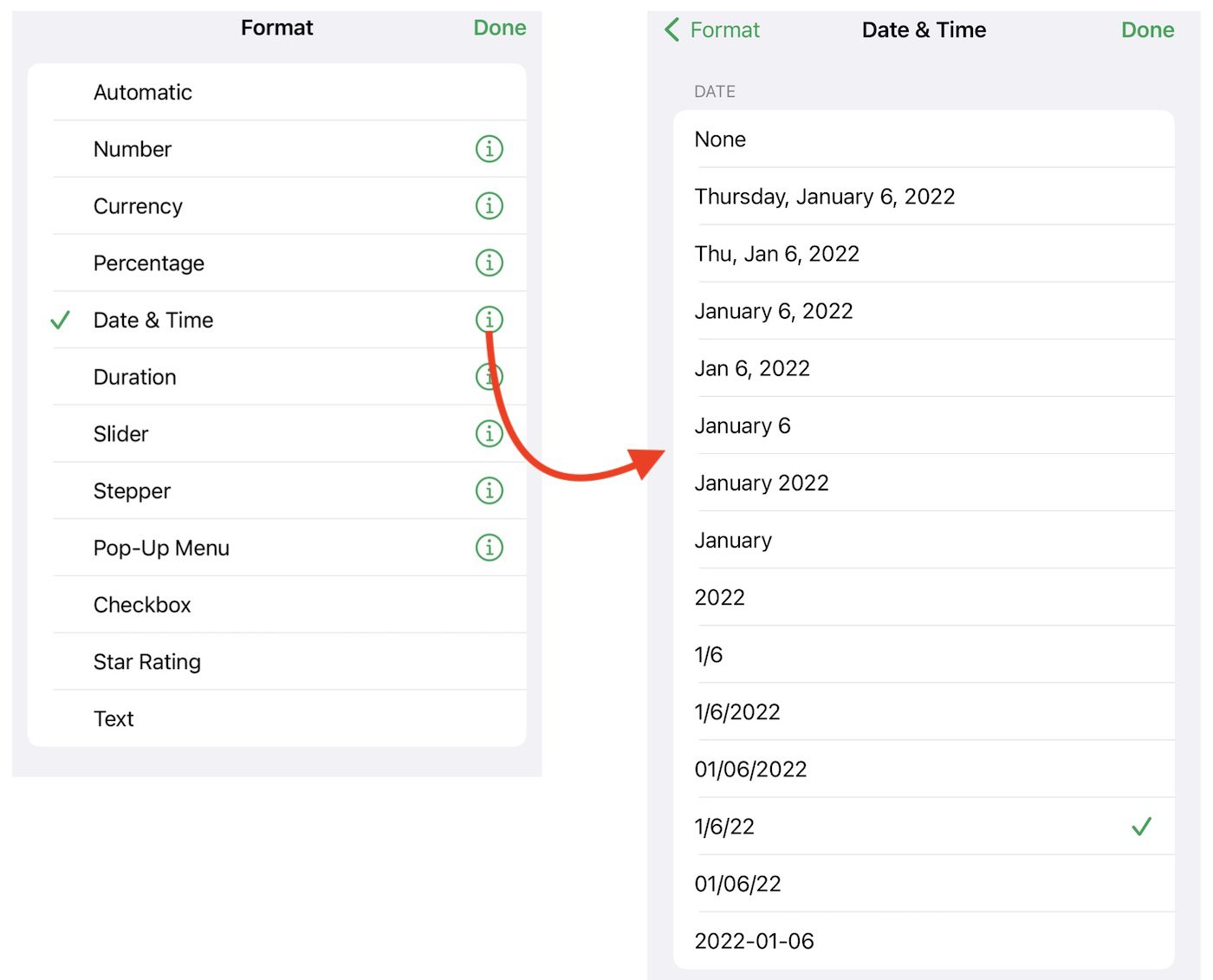Pick the 2022-01-06 date format

(754, 941)
